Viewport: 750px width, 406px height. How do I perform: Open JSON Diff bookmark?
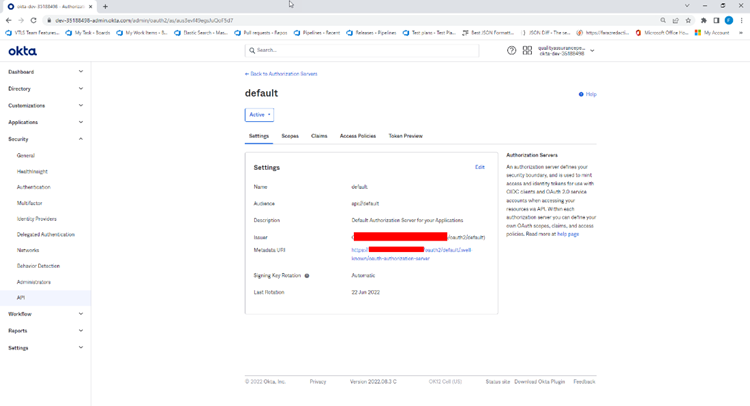(x=545, y=33)
